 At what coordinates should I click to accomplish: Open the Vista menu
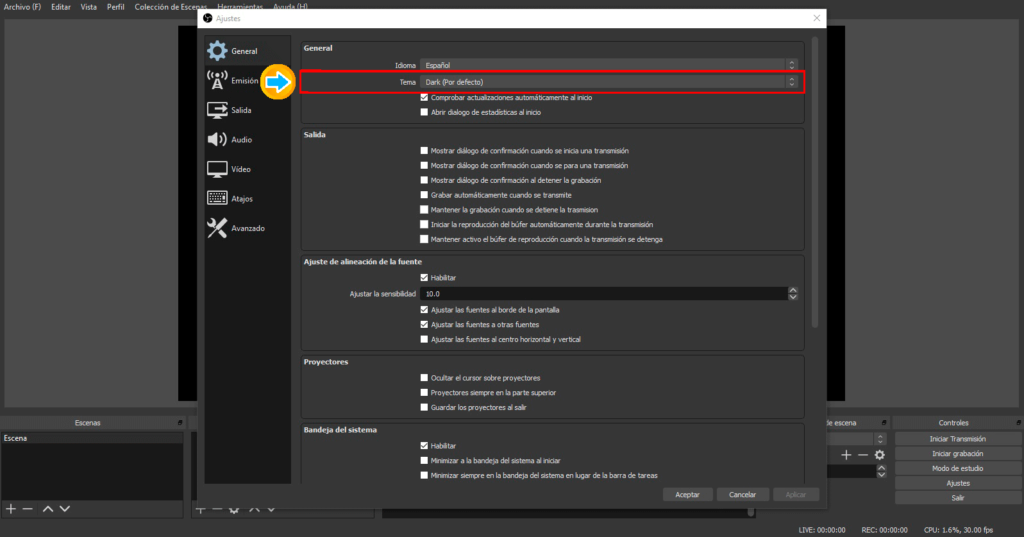coord(88,7)
